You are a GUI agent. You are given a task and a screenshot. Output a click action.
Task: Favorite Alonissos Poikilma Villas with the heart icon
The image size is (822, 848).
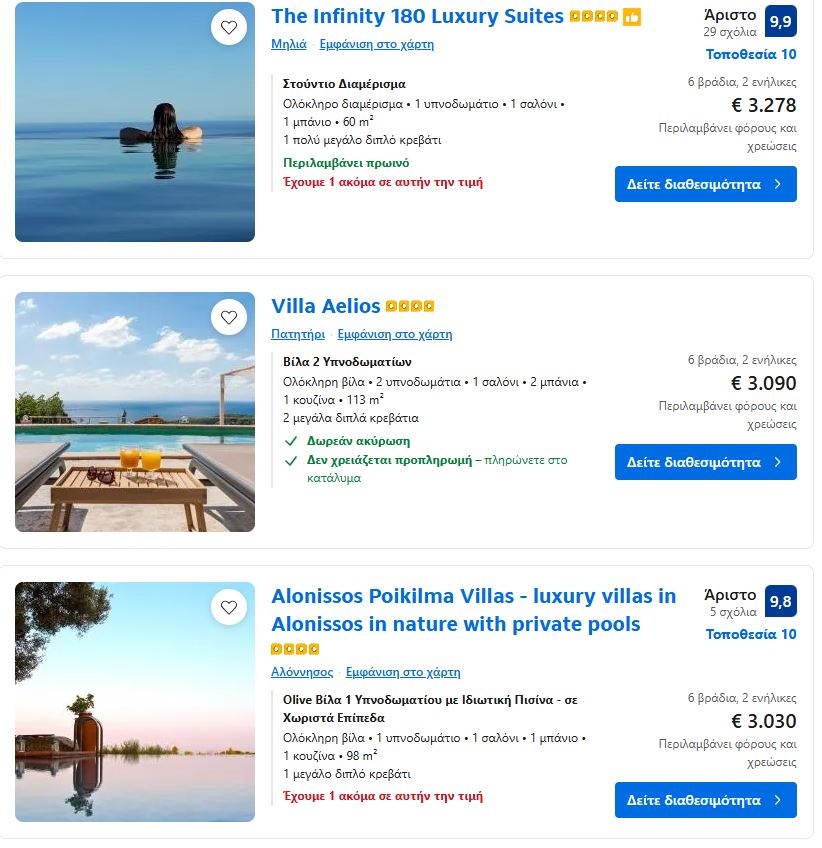229,607
